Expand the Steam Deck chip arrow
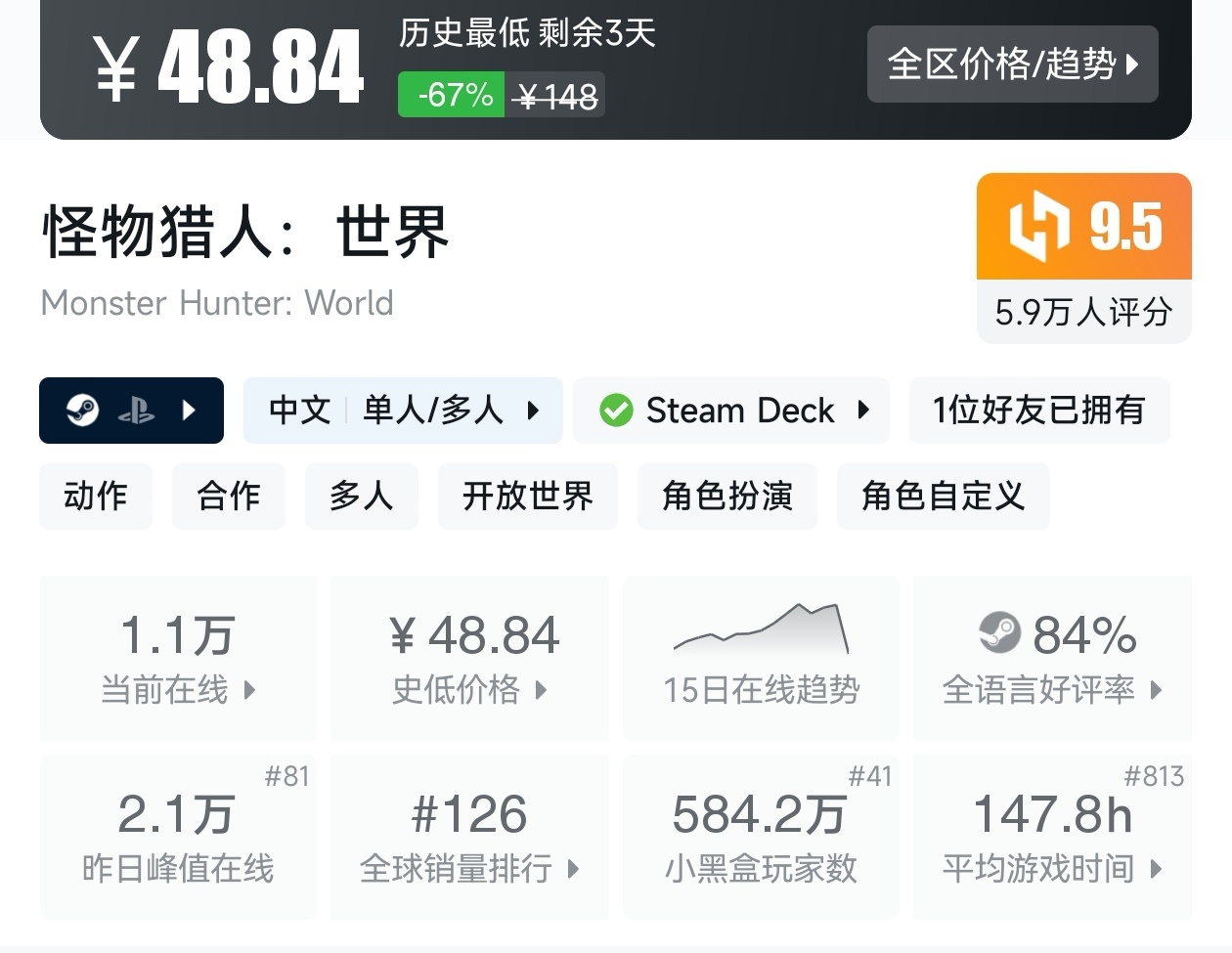Viewport: 1232px width, 953px height. pos(863,411)
